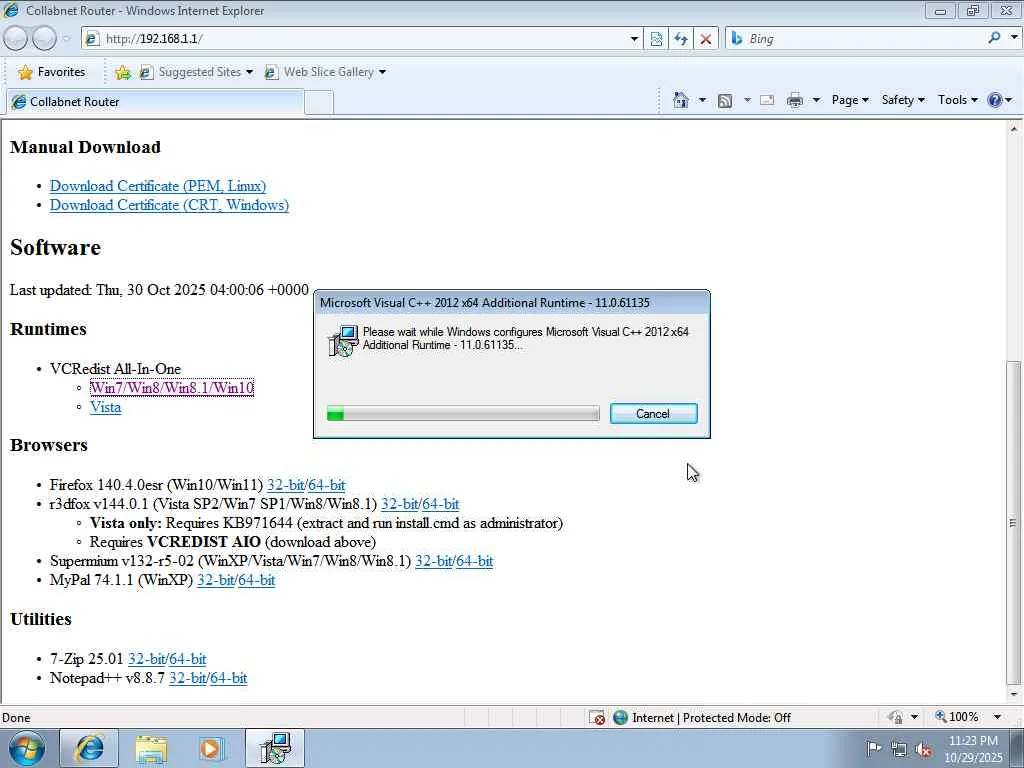
Task: Click the Compatibility View icon in address bar
Action: pos(656,39)
